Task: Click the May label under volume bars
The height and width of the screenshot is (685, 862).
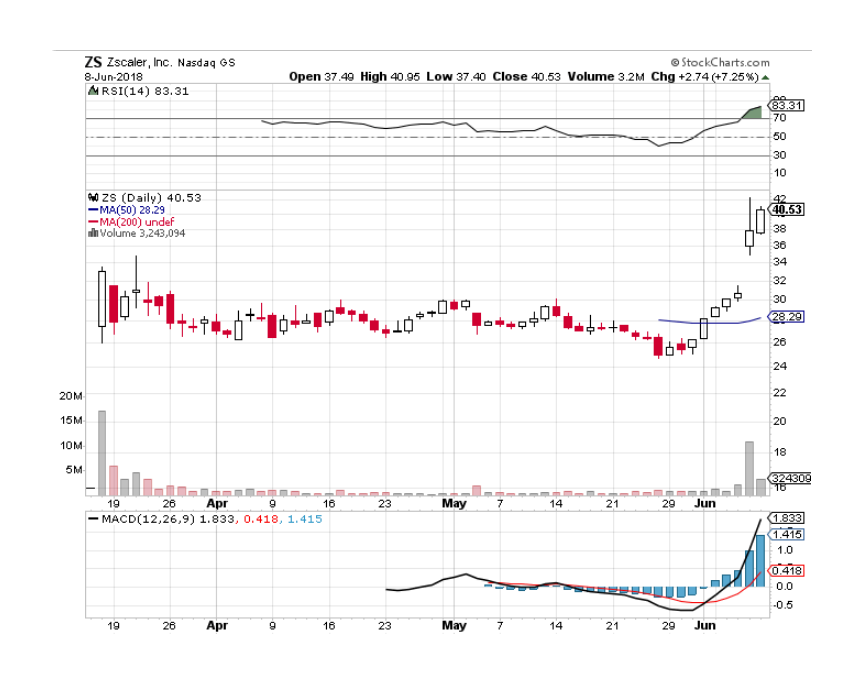Action: [454, 504]
